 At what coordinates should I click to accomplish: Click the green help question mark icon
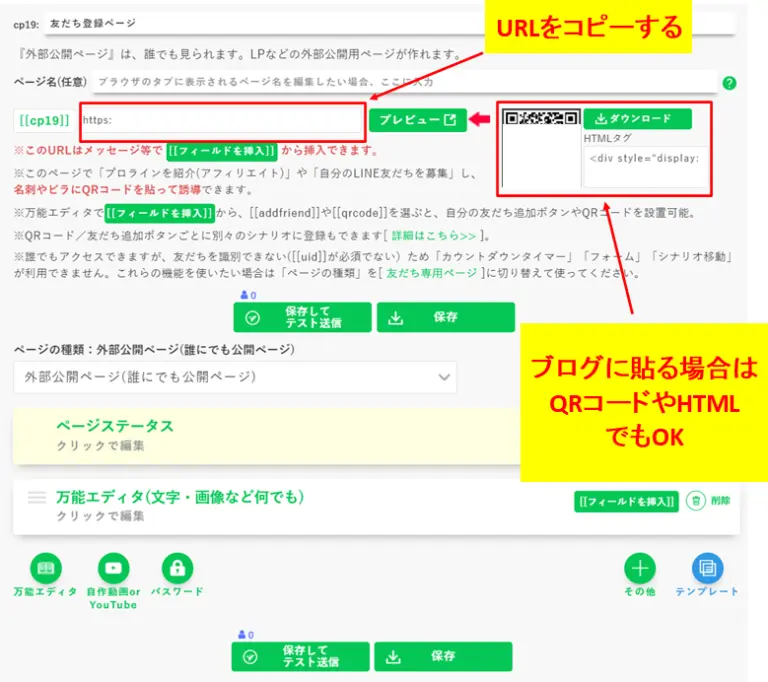[x=729, y=83]
